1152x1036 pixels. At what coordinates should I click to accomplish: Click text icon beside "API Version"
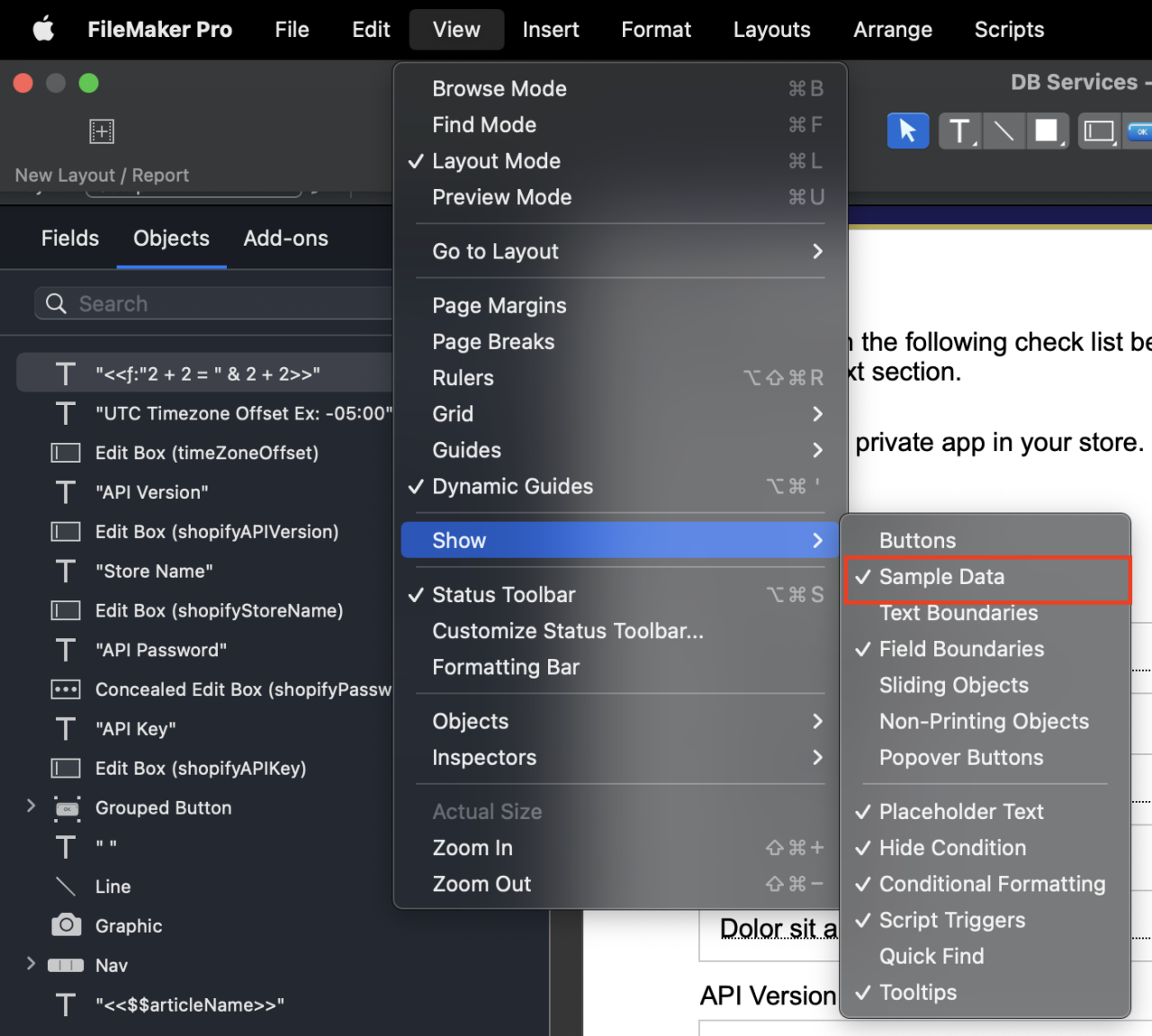66,492
